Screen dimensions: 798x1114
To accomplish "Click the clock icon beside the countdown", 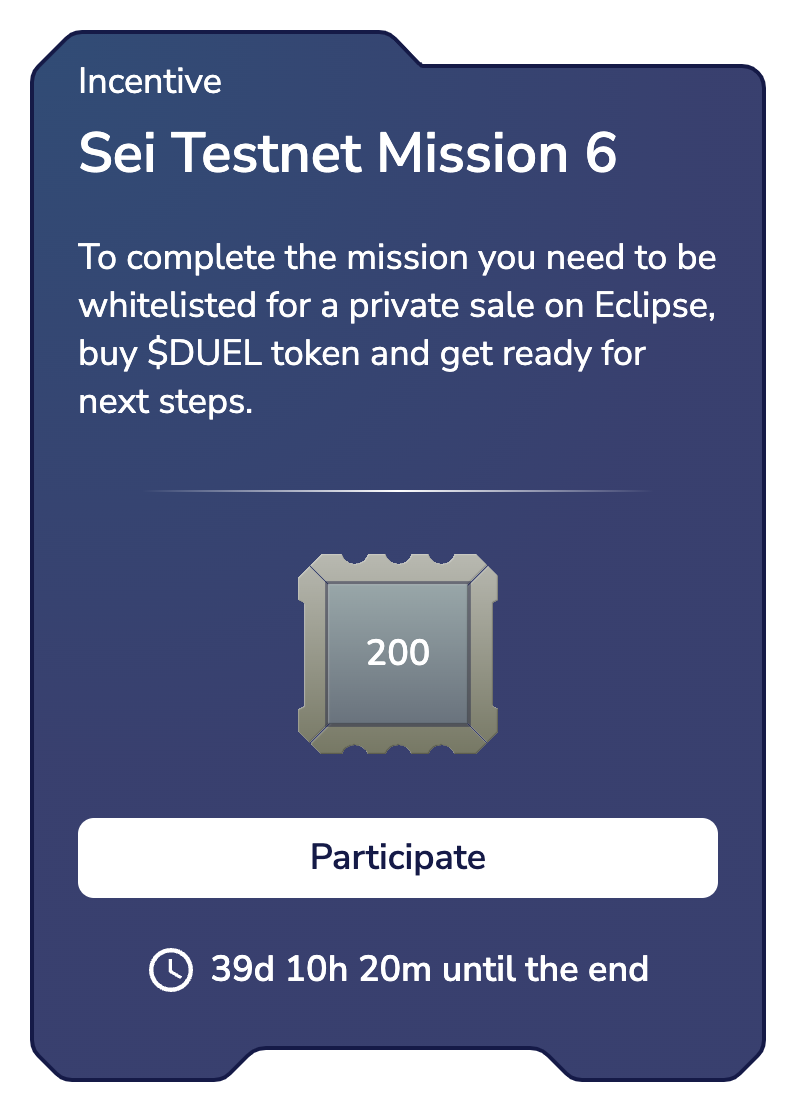I will pyautogui.click(x=170, y=969).
